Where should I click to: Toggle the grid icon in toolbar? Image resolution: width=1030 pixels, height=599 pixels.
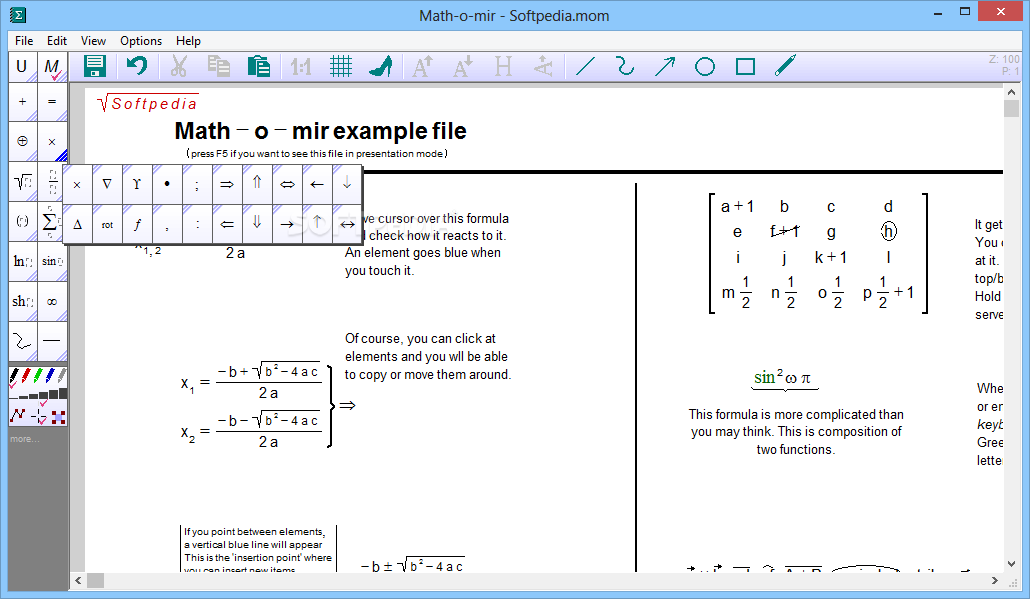coord(341,66)
